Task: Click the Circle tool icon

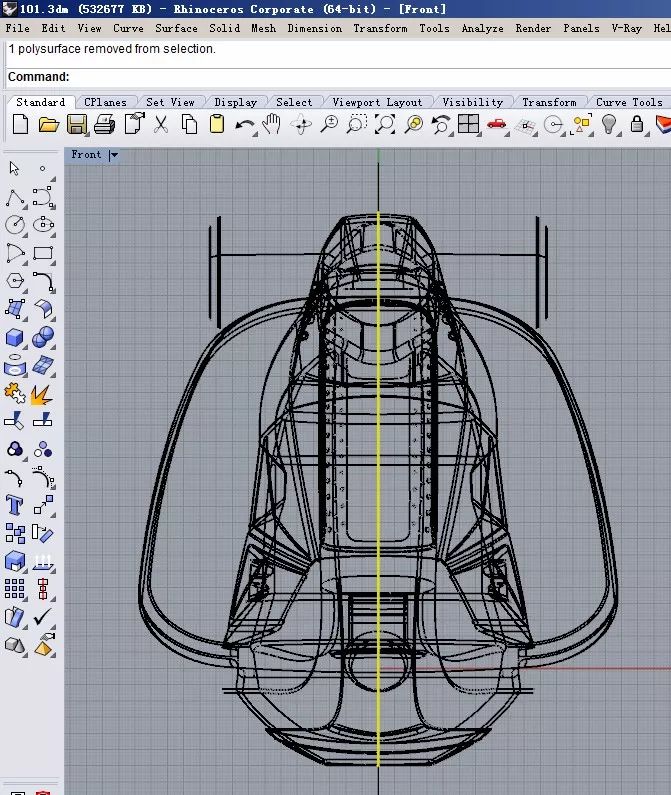Action: (15, 225)
